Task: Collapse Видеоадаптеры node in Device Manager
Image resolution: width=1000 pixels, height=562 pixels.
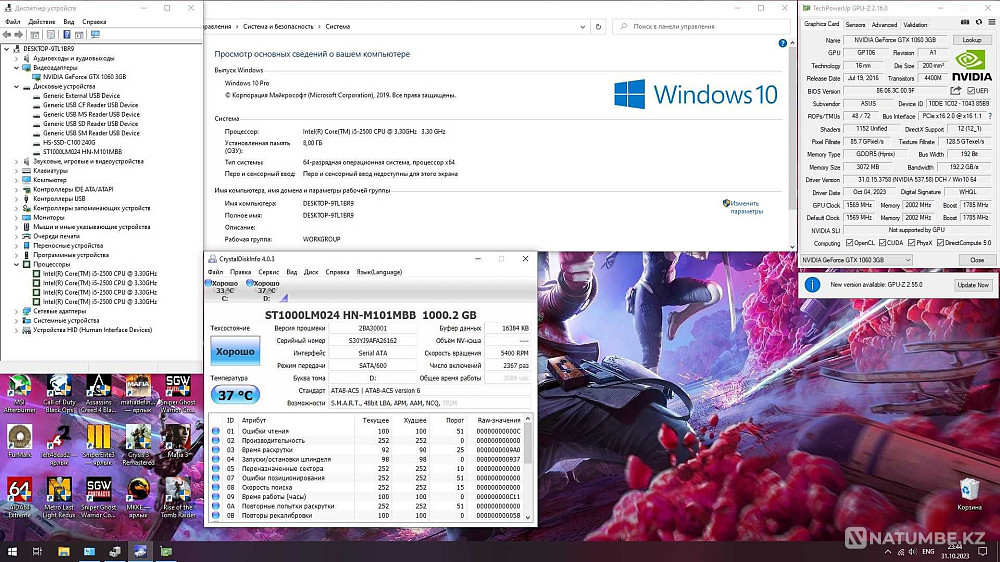Action: pos(17,68)
